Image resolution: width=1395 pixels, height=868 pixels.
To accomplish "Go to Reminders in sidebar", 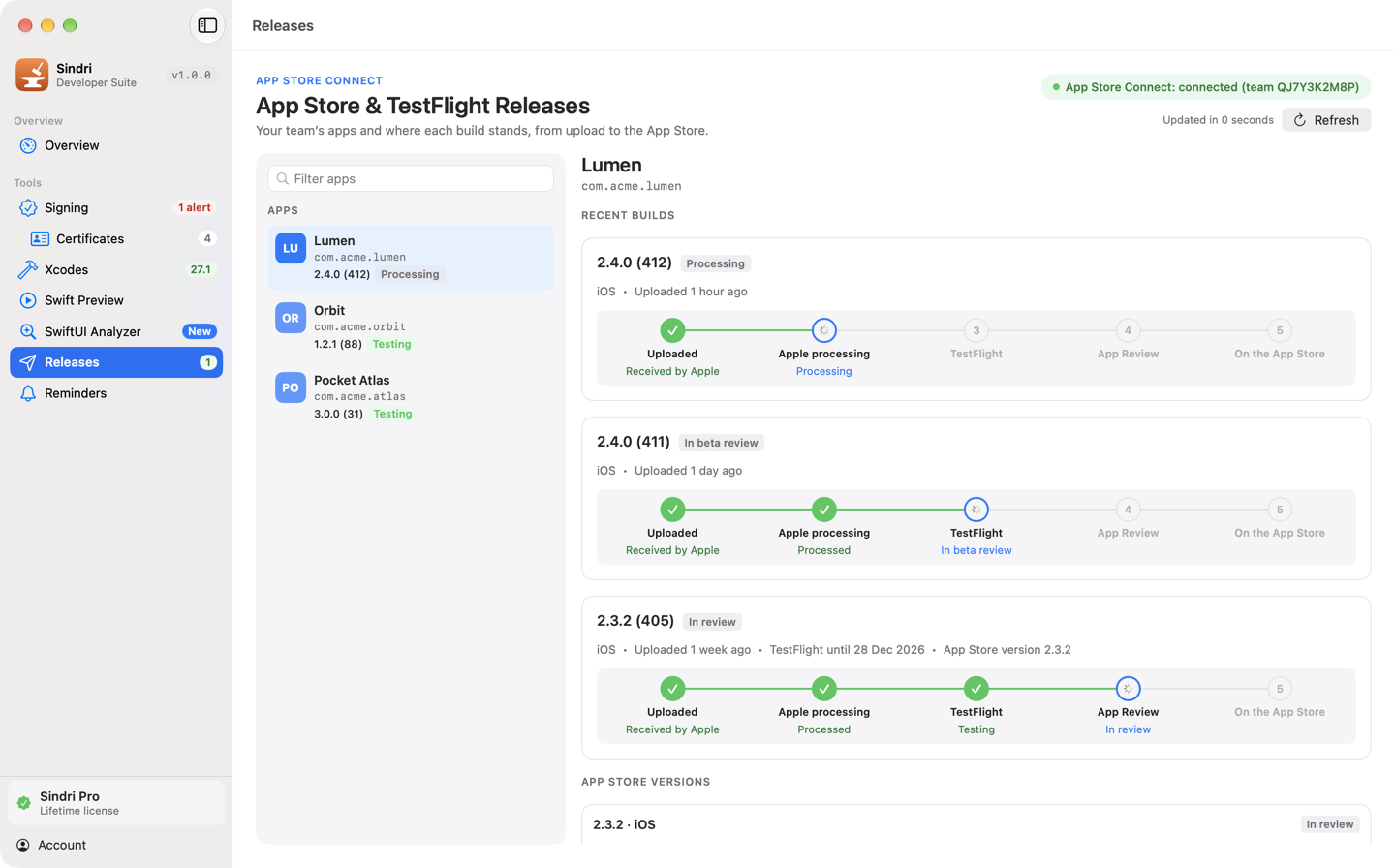I will click(x=116, y=393).
